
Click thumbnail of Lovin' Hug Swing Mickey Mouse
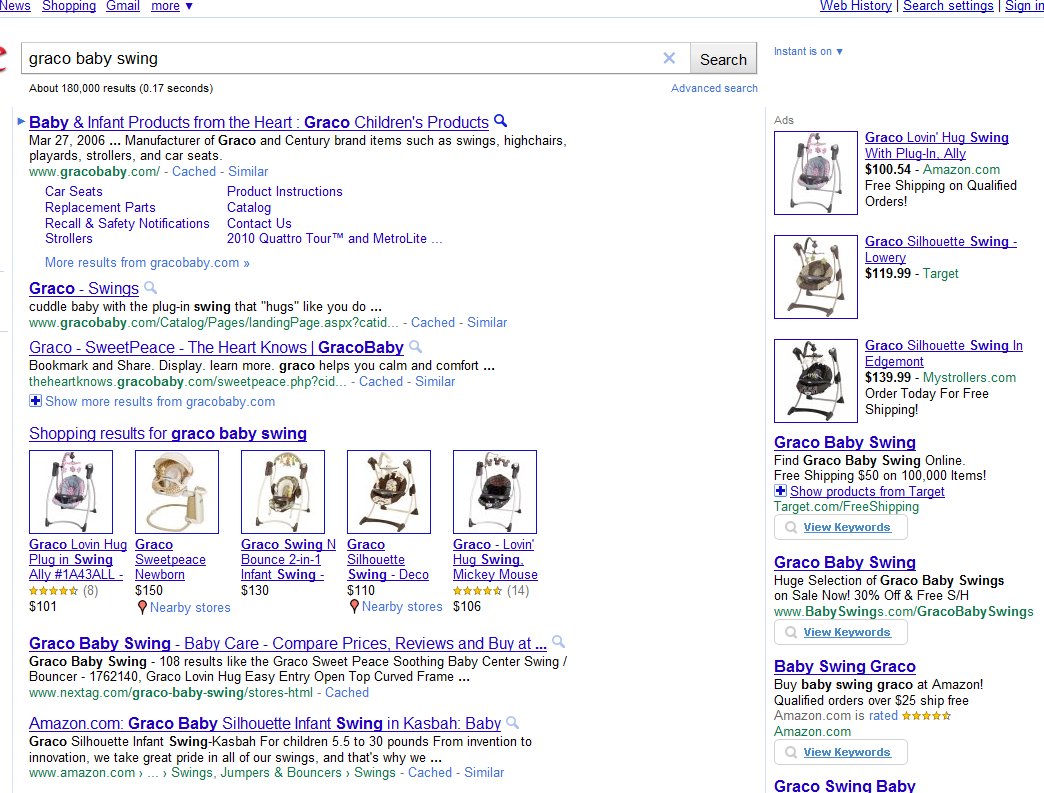[495, 492]
